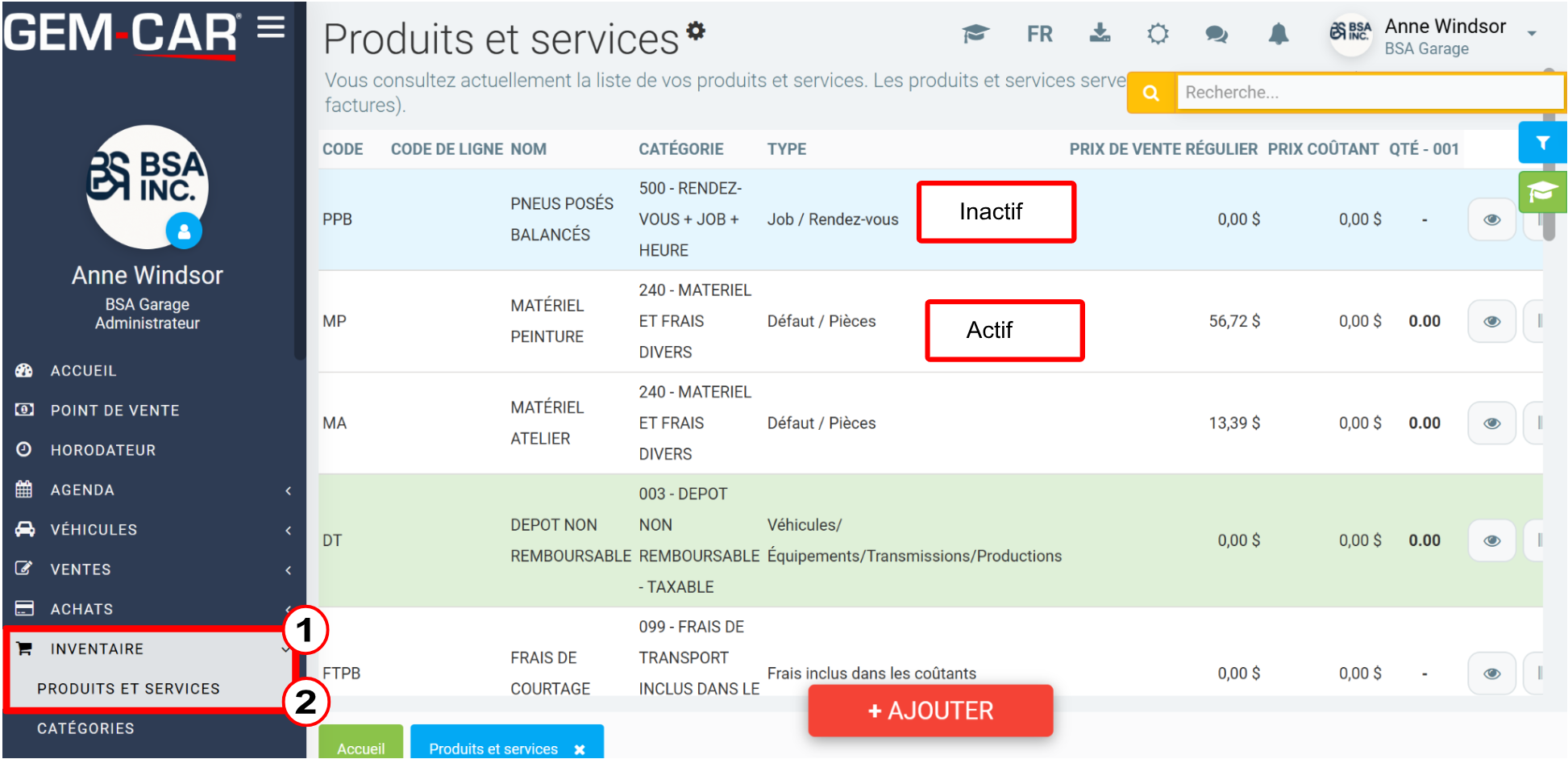Click the red + AJOUTER button
This screenshot has width=1568, height=759.
point(930,711)
